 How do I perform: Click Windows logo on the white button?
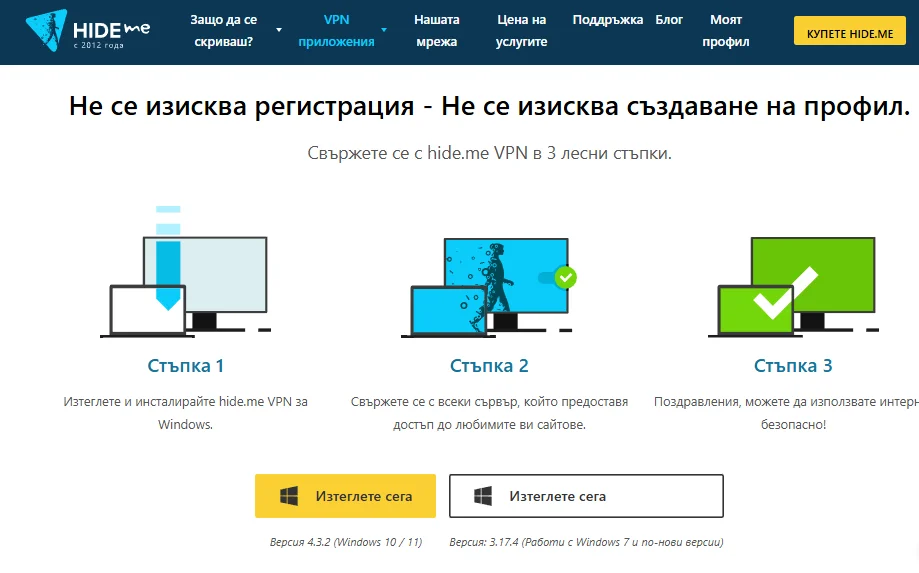[483, 496]
